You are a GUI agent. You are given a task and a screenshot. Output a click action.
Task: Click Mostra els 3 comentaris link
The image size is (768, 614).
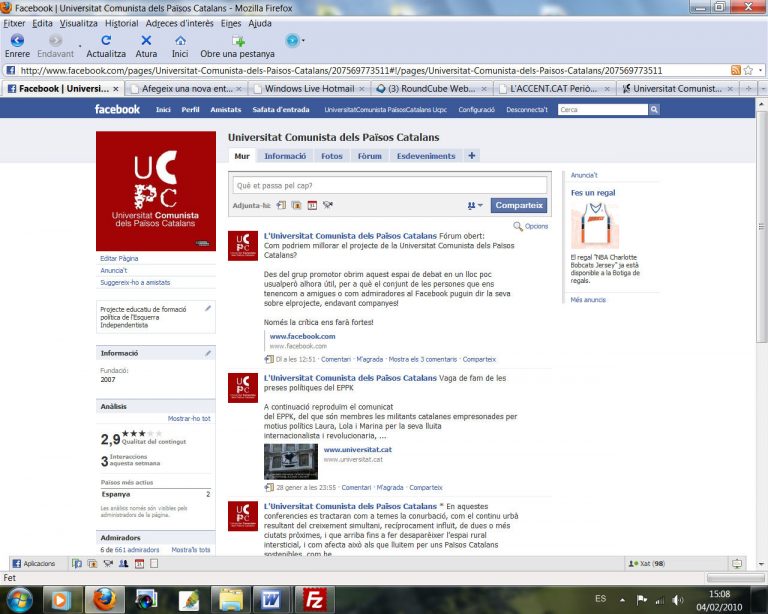[423, 359]
